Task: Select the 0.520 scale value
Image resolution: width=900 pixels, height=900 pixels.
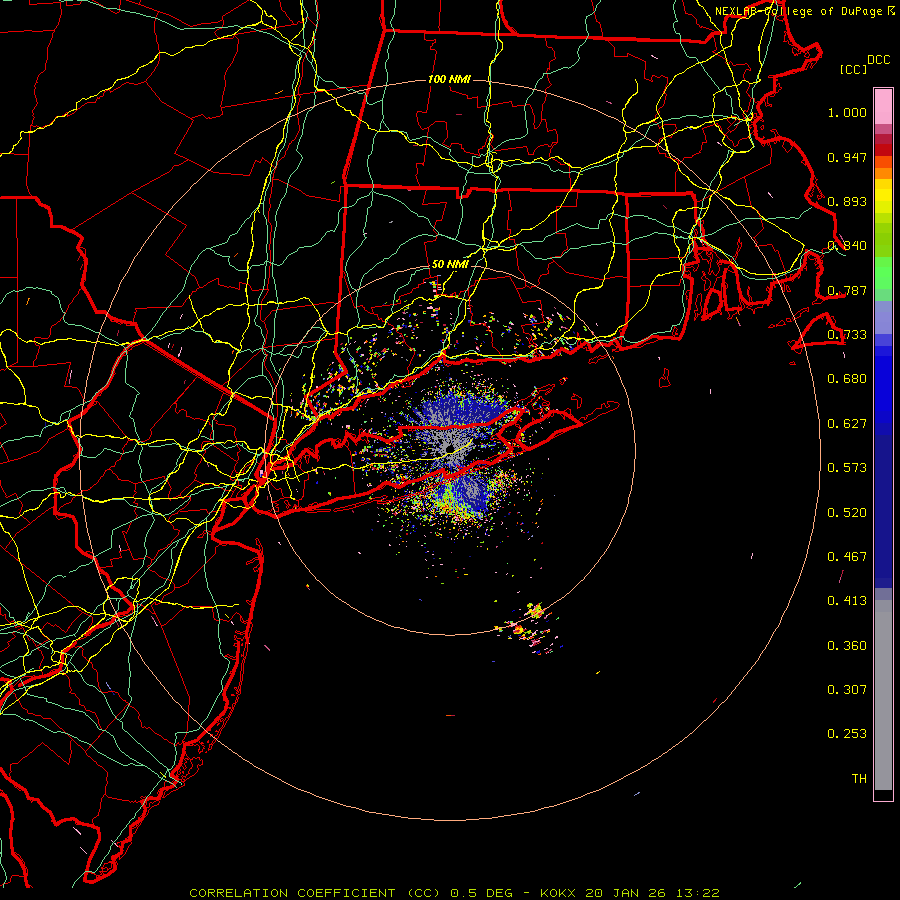Action: pos(847,513)
